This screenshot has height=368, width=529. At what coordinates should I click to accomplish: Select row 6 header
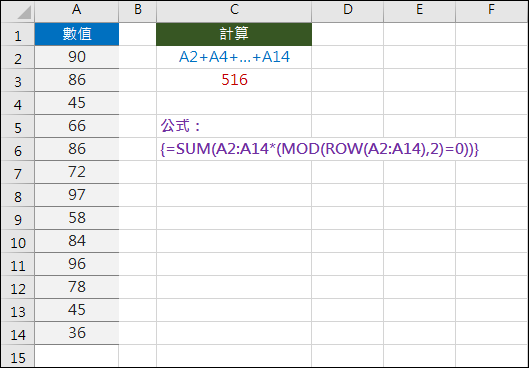(x=18, y=149)
